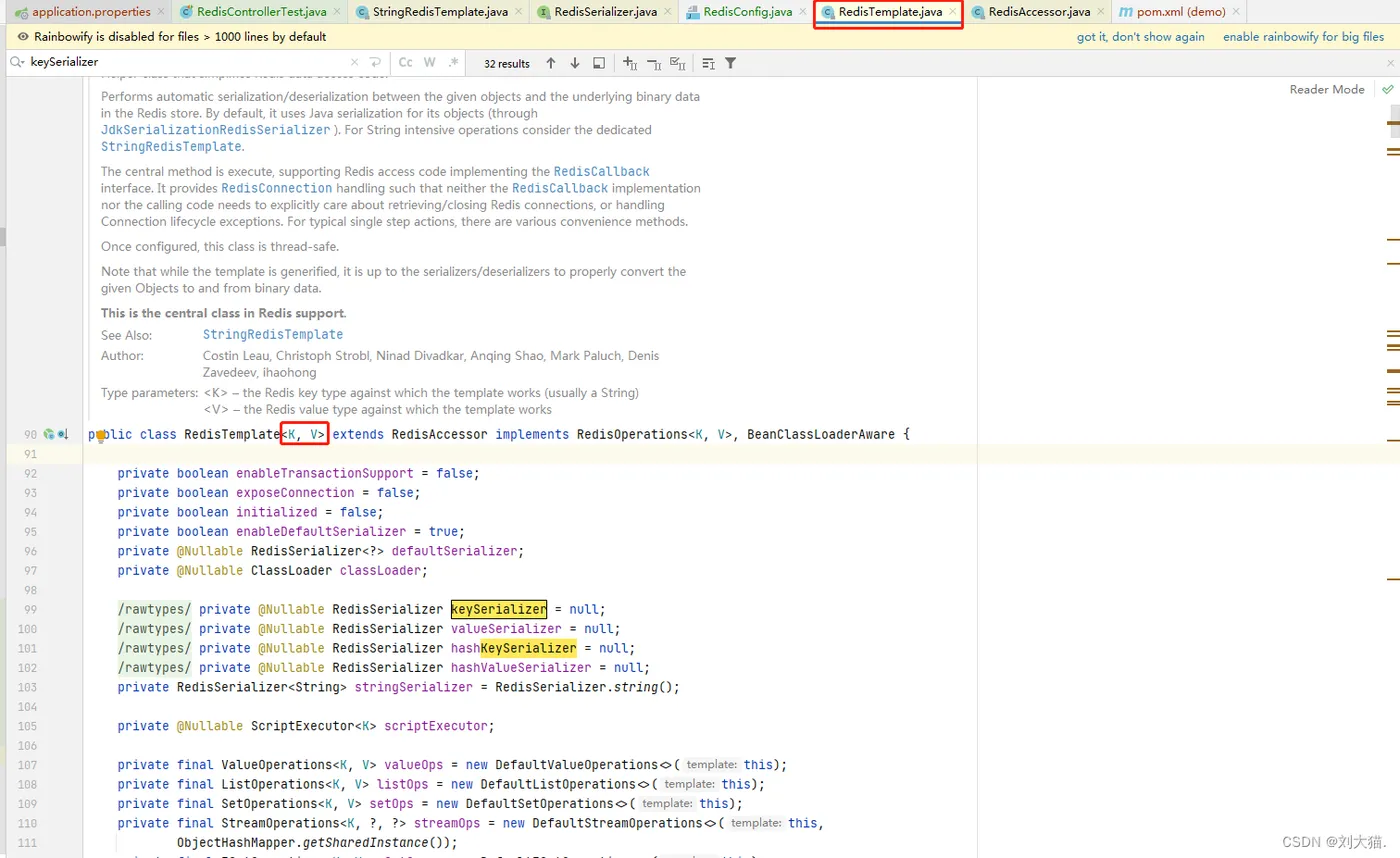Open search history magnifier dropdown
The width and height of the screenshot is (1400, 858).
tap(17, 63)
